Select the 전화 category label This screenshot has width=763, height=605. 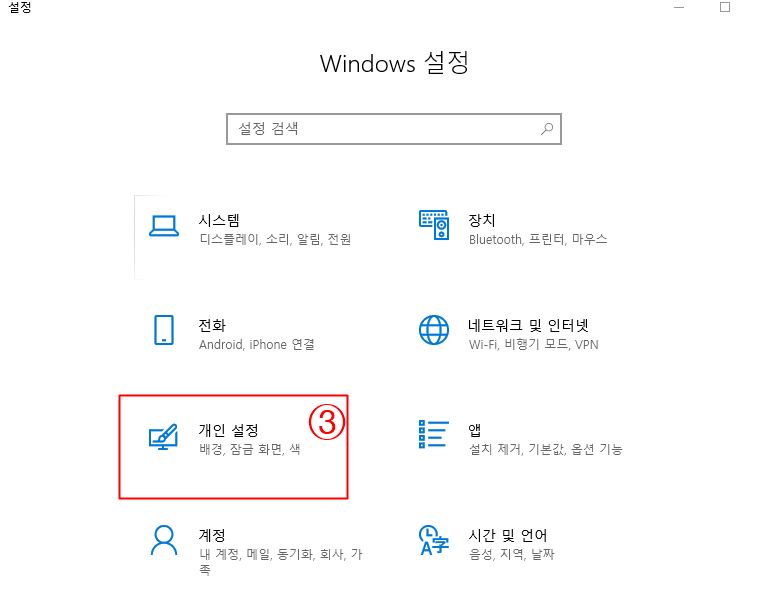coord(212,325)
